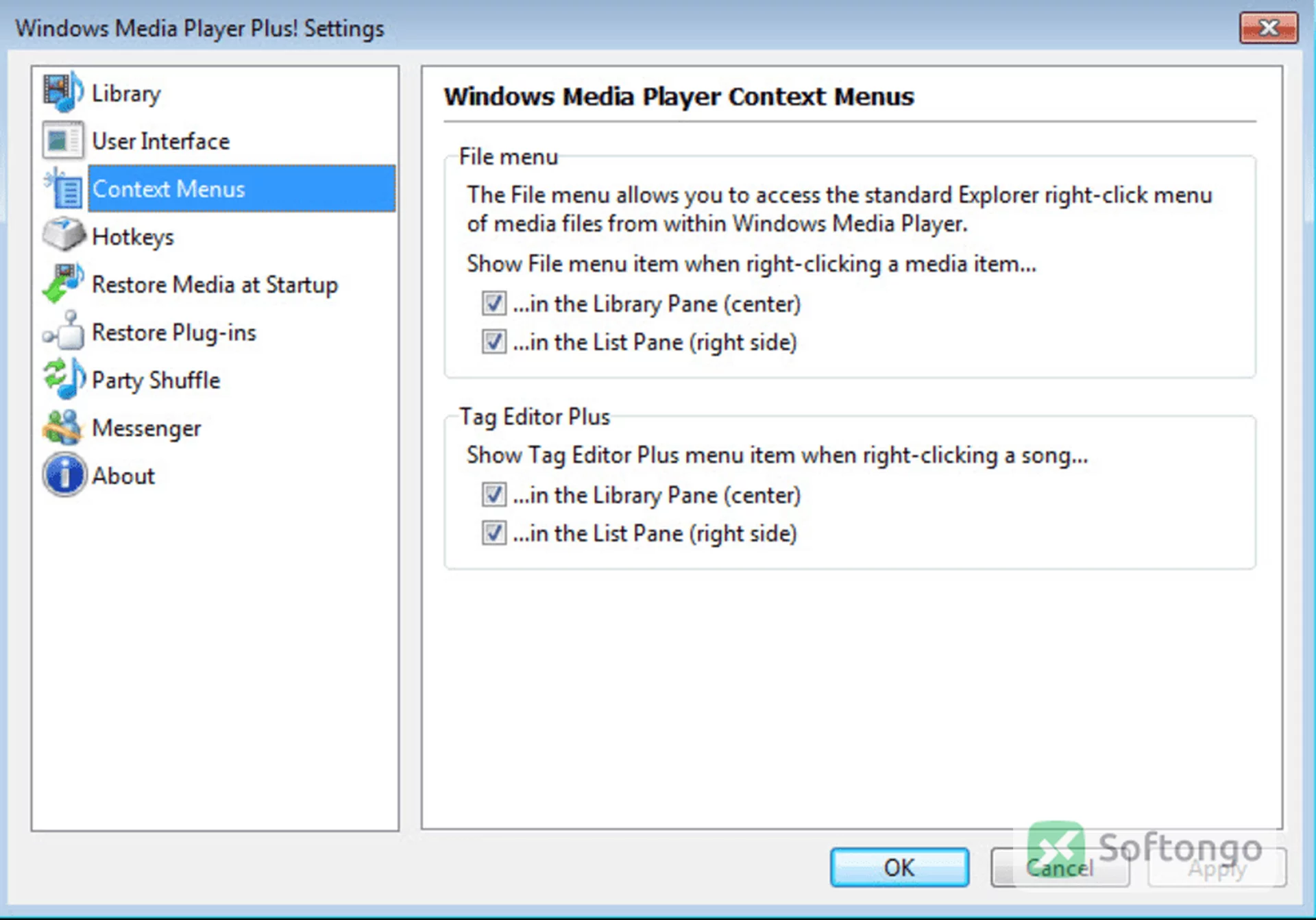This screenshot has width=1316, height=920.
Task: Select the Context Menus category
Action: (x=241, y=189)
